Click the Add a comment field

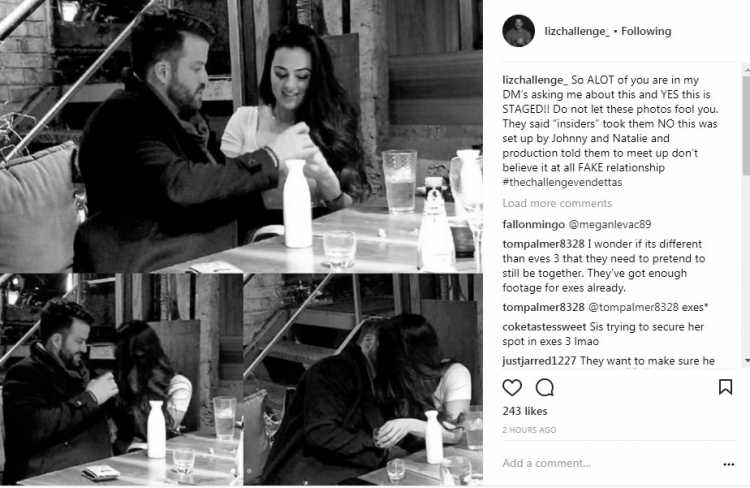607,463
